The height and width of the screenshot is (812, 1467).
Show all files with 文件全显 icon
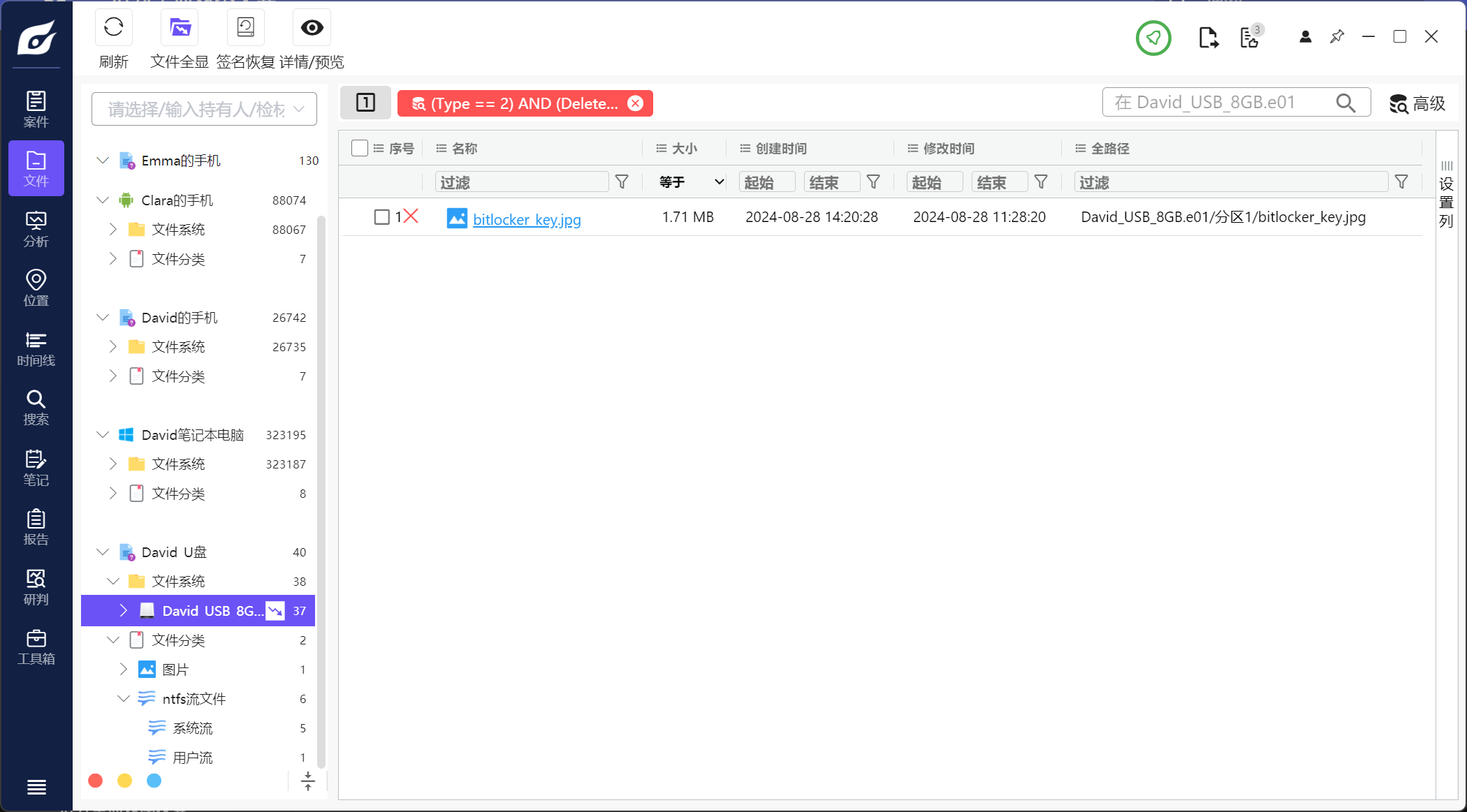[x=180, y=28]
